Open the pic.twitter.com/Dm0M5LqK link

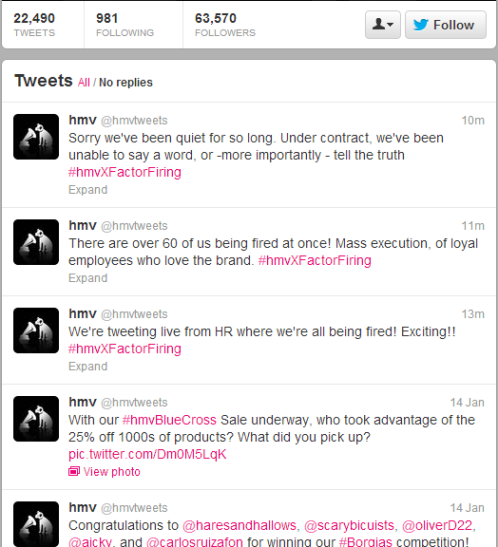[147, 454]
